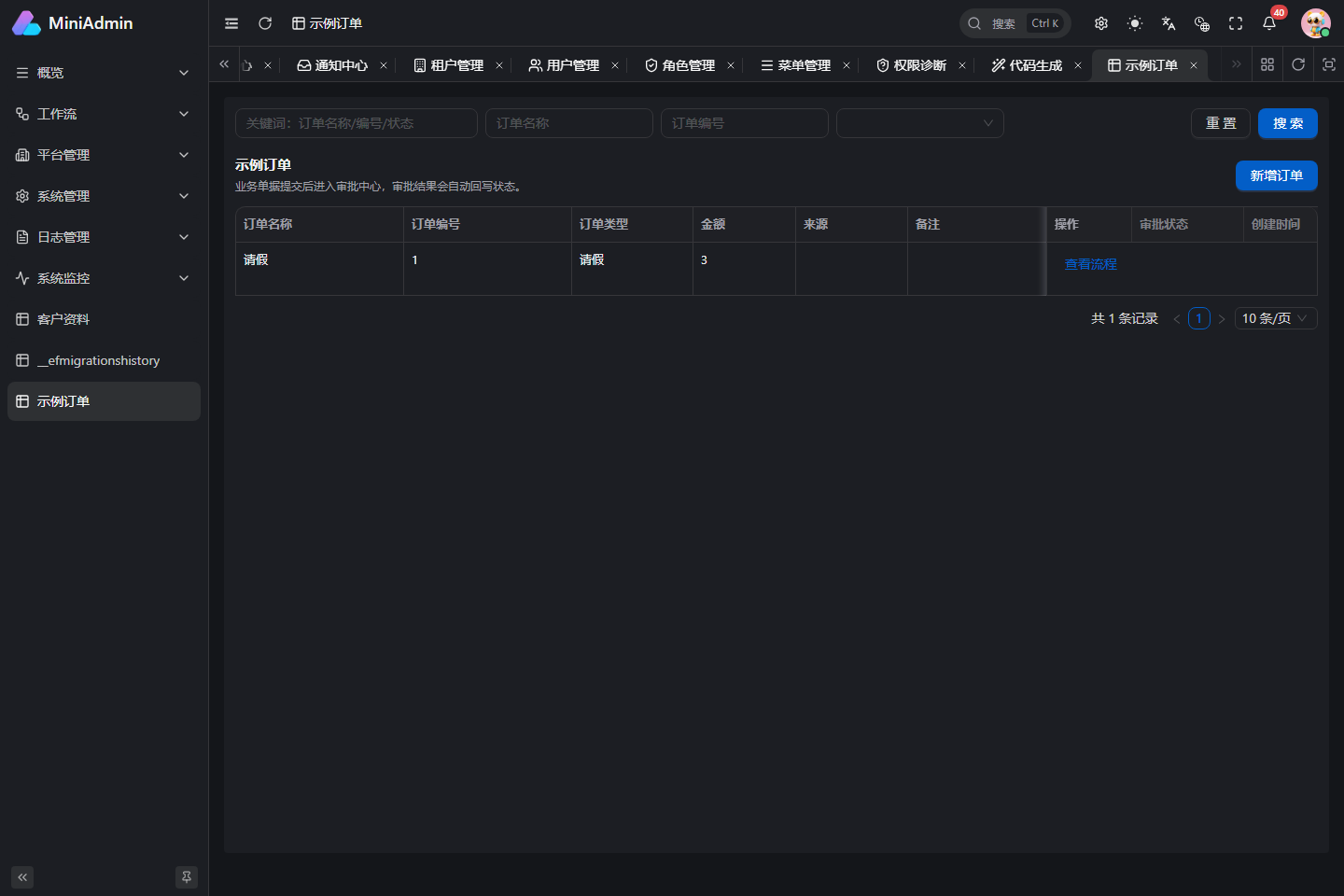Toggle the light/dark theme sun icon
This screenshot has width=1344, height=896.
1135,23
